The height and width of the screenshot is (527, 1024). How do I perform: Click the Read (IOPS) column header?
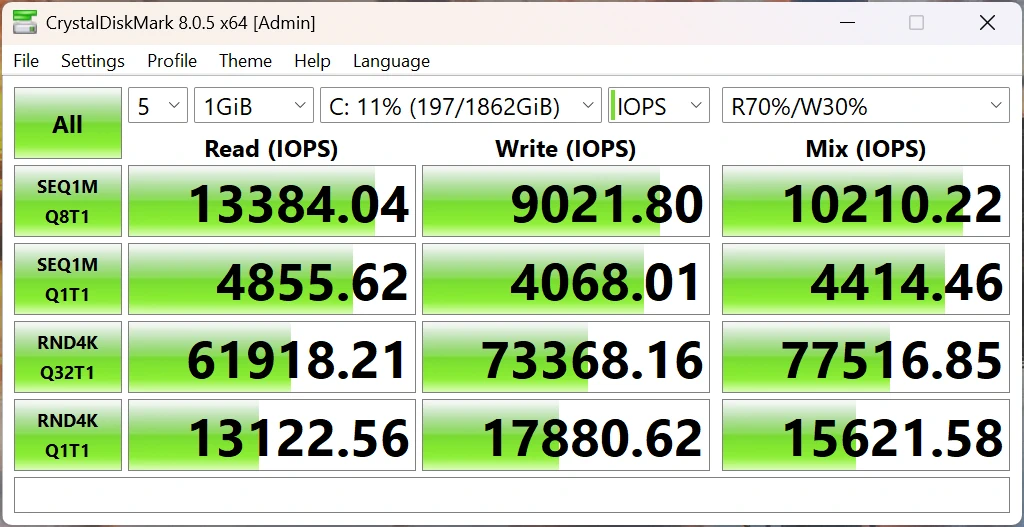[271, 149]
